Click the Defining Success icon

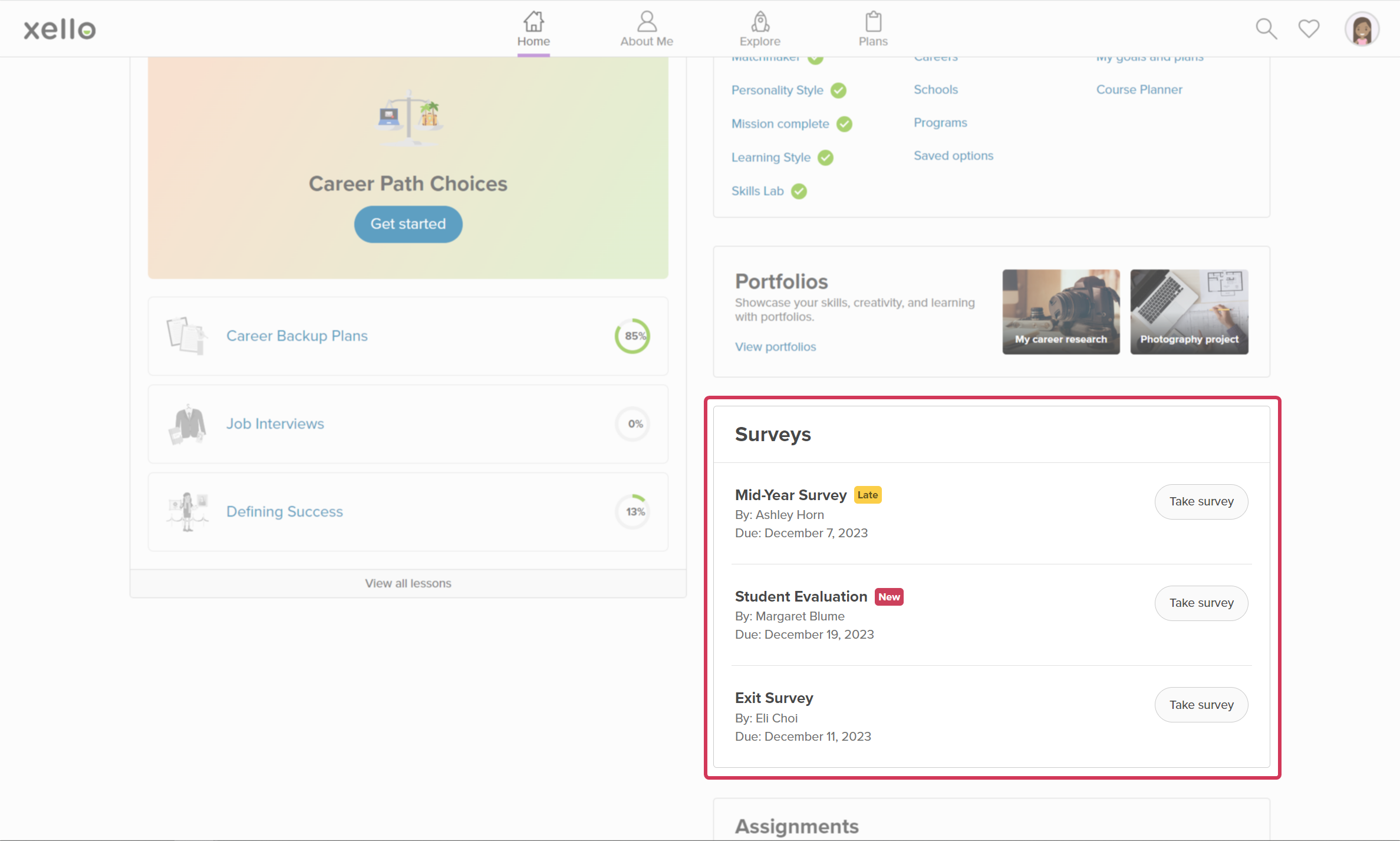tap(187, 511)
